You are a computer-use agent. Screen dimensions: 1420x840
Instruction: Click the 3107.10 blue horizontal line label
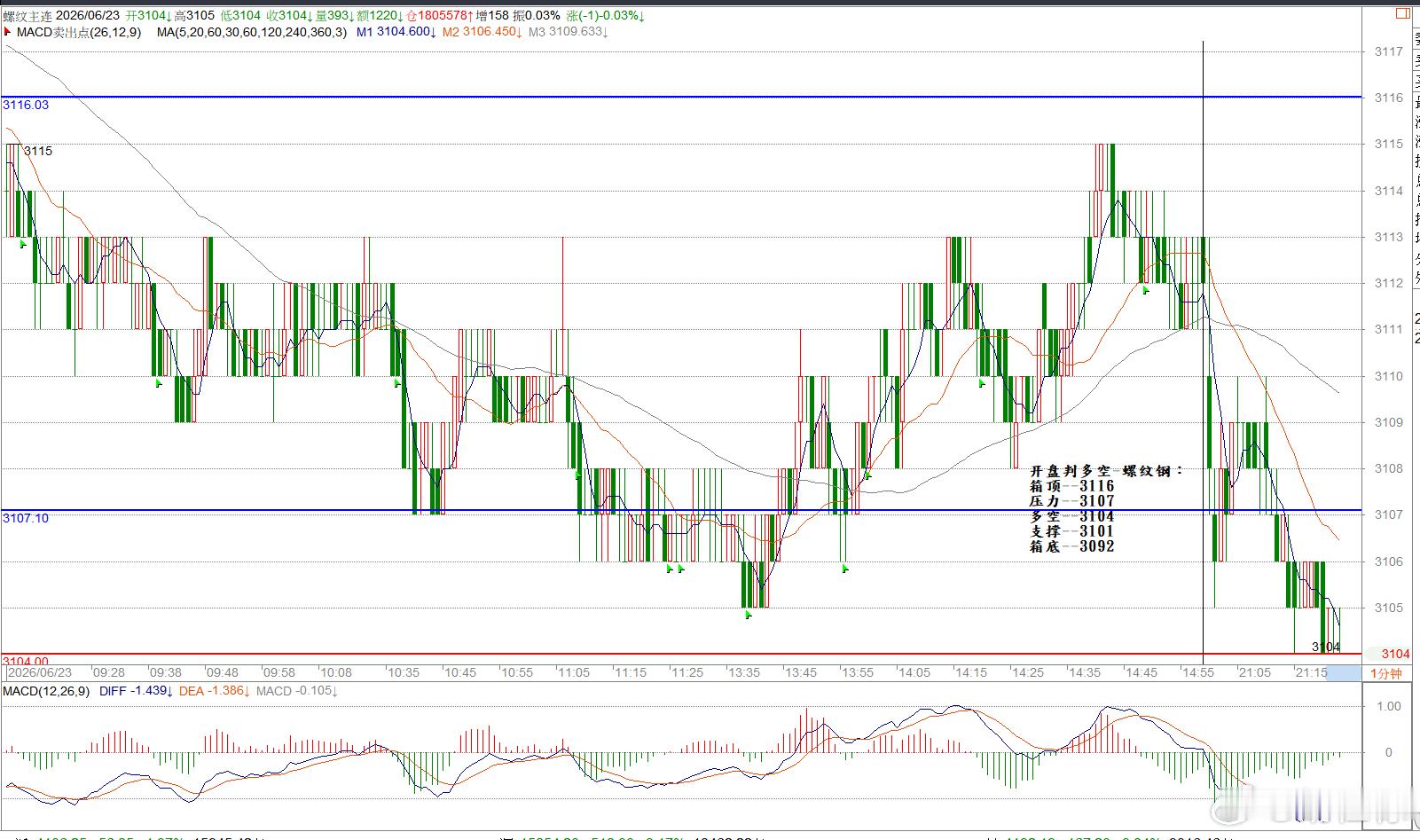(x=26, y=518)
